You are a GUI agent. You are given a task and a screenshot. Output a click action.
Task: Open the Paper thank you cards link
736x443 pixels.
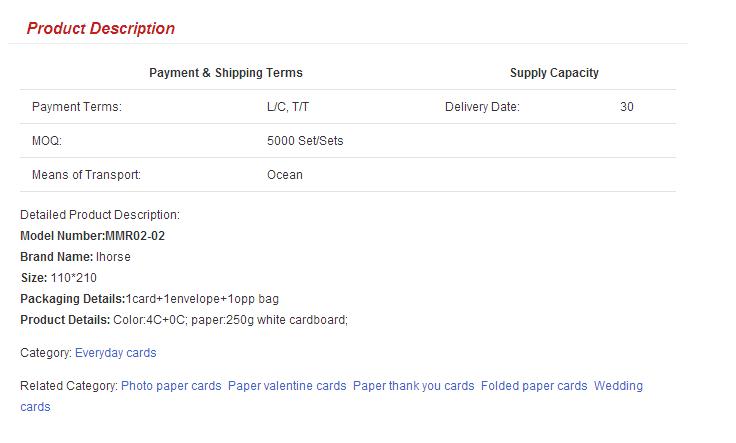coord(414,386)
